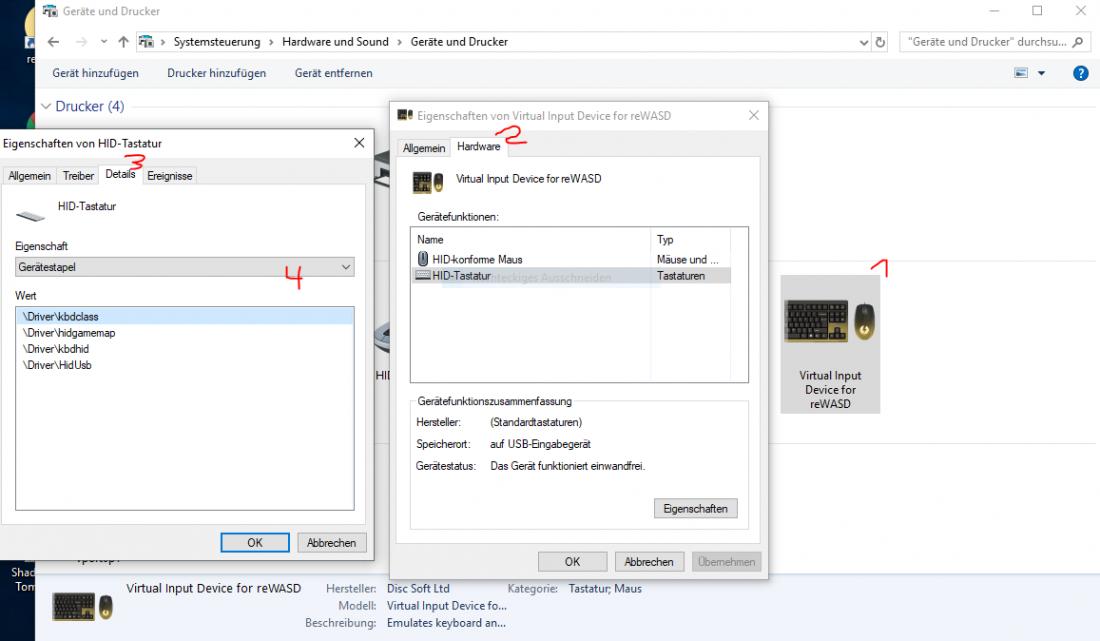The image size is (1100, 641).
Task: Collapse the Drucker (4) group
Action: click(x=46, y=106)
